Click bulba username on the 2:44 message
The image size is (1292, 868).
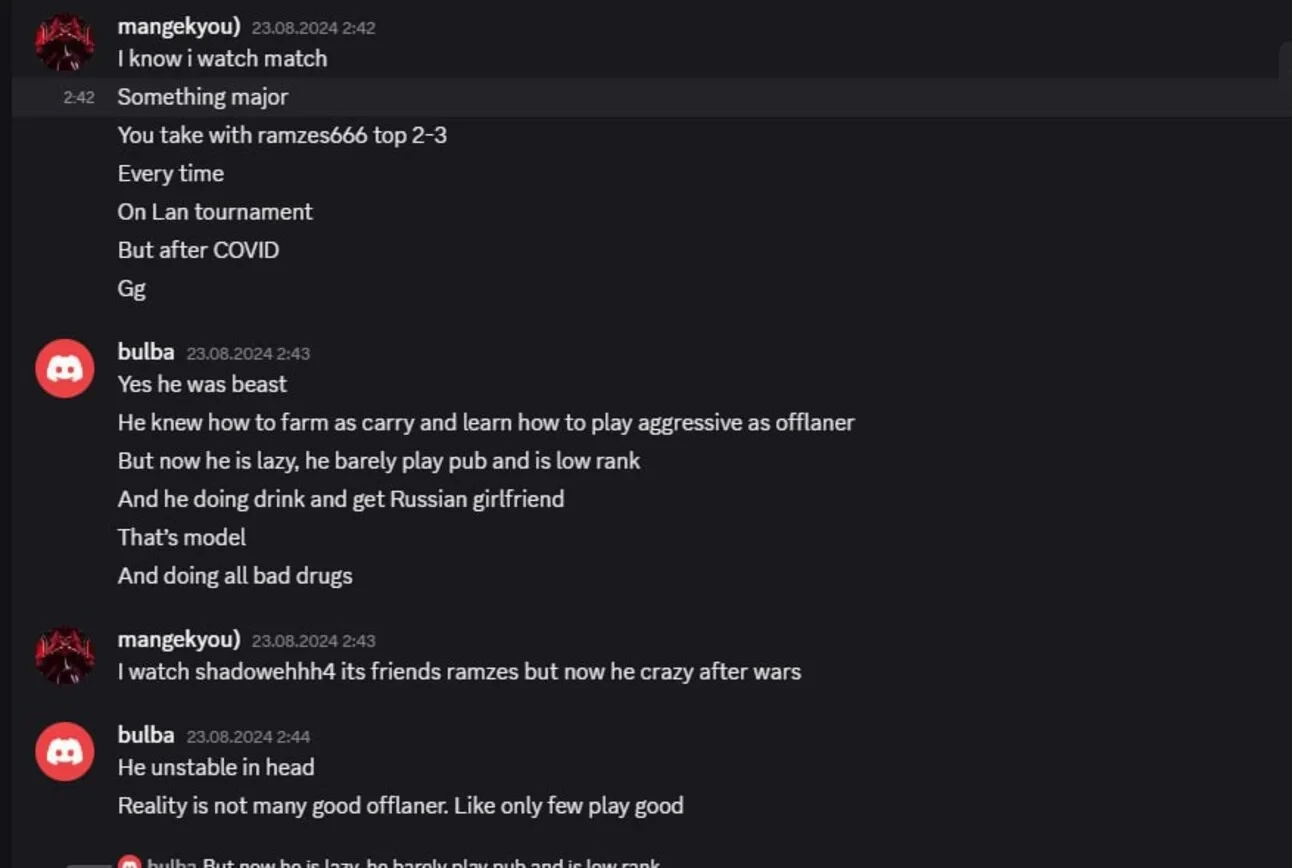(x=146, y=735)
